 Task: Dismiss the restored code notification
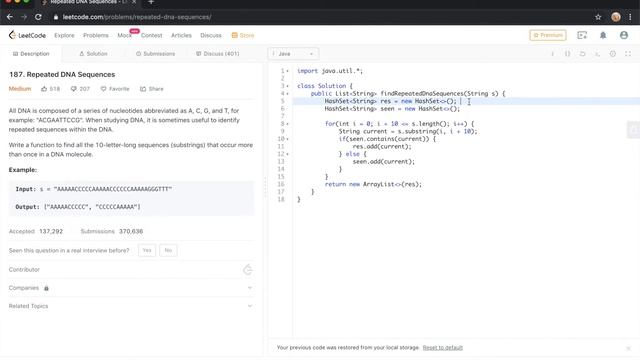tap(628, 348)
